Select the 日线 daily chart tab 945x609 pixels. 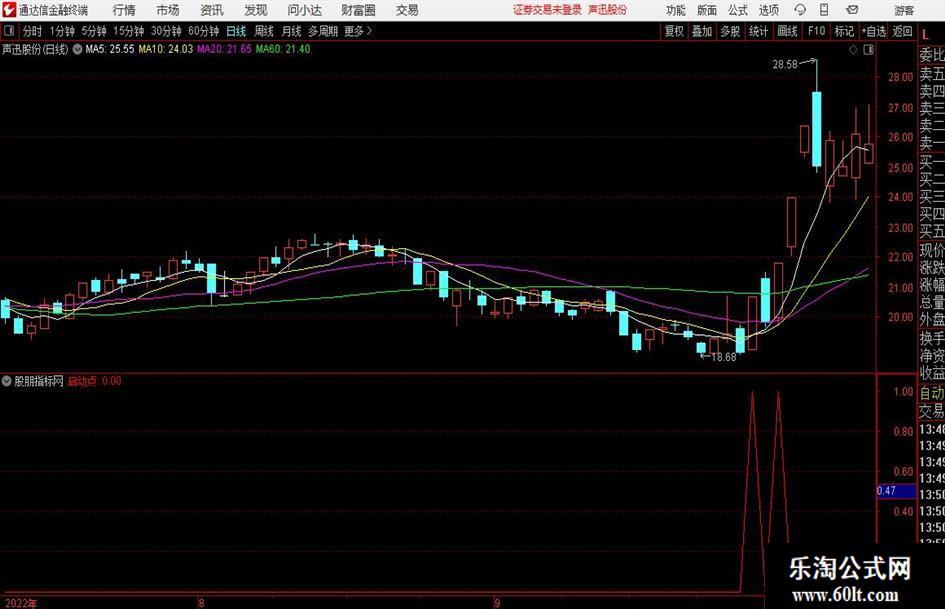pyautogui.click(x=236, y=31)
